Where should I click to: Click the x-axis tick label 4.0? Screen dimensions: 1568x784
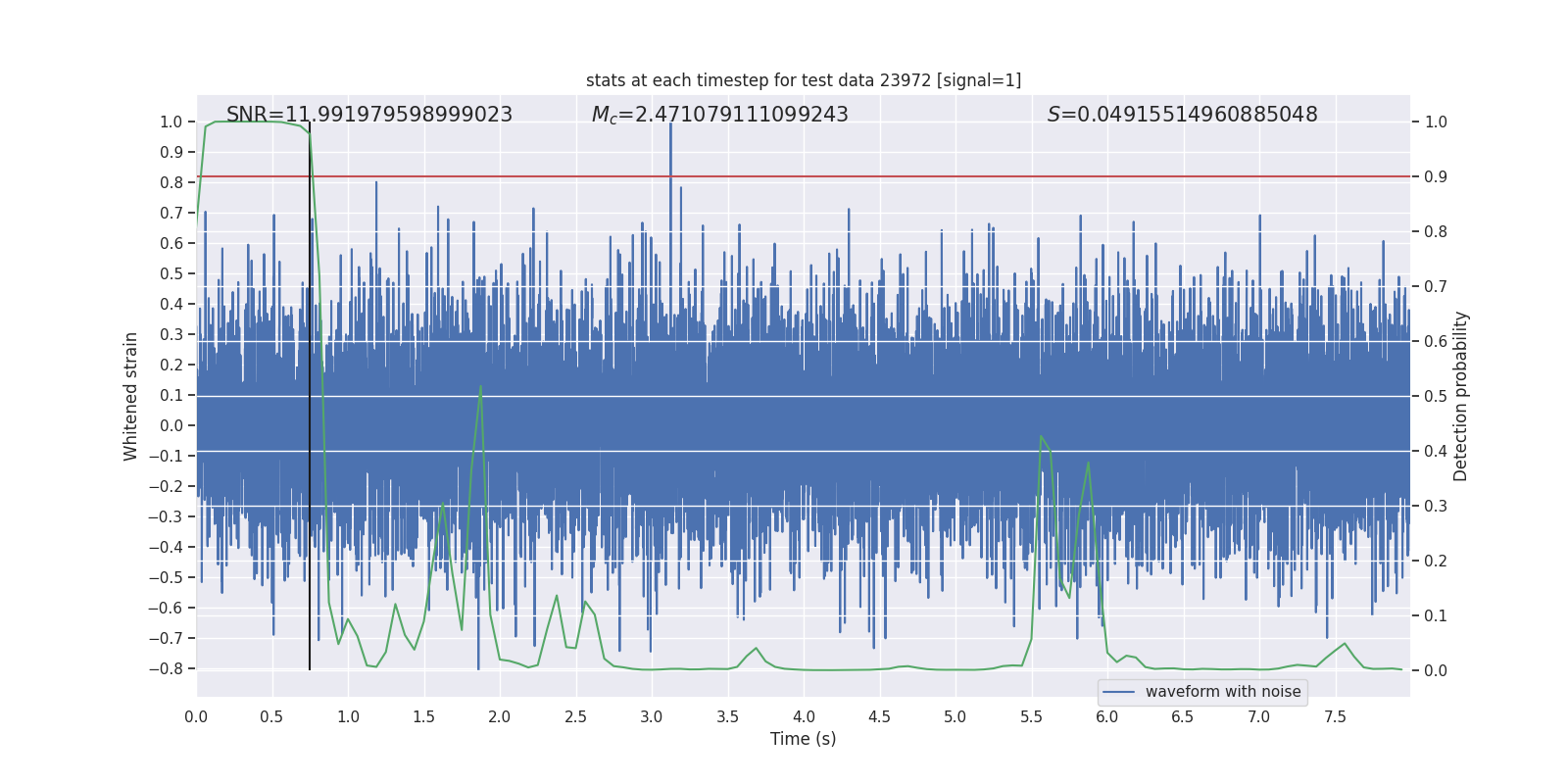point(804,717)
